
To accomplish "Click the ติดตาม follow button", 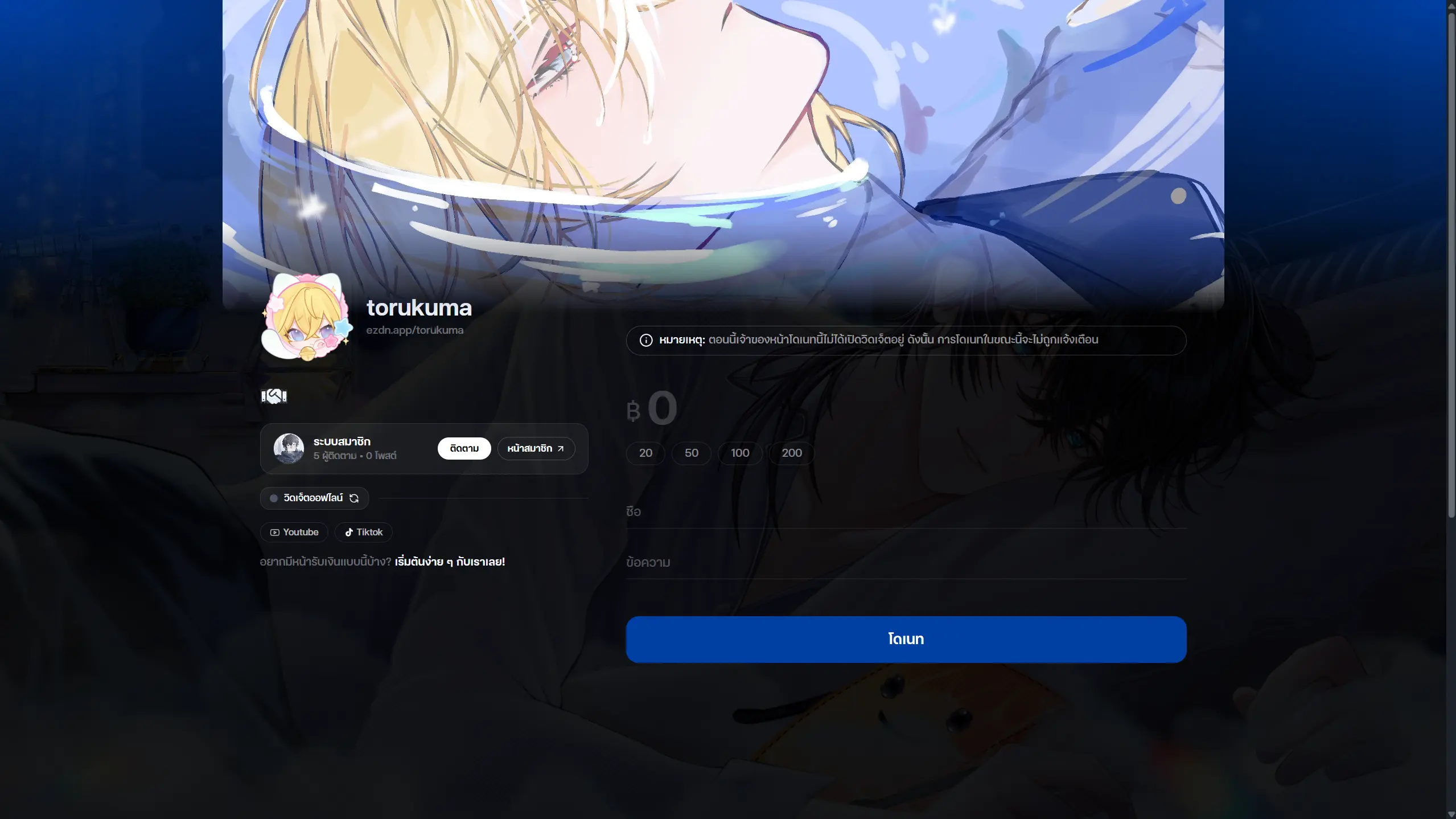I will pos(464,448).
